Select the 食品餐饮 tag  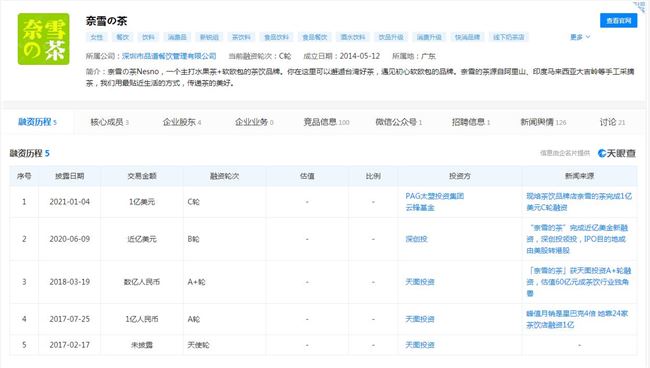(315, 37)
